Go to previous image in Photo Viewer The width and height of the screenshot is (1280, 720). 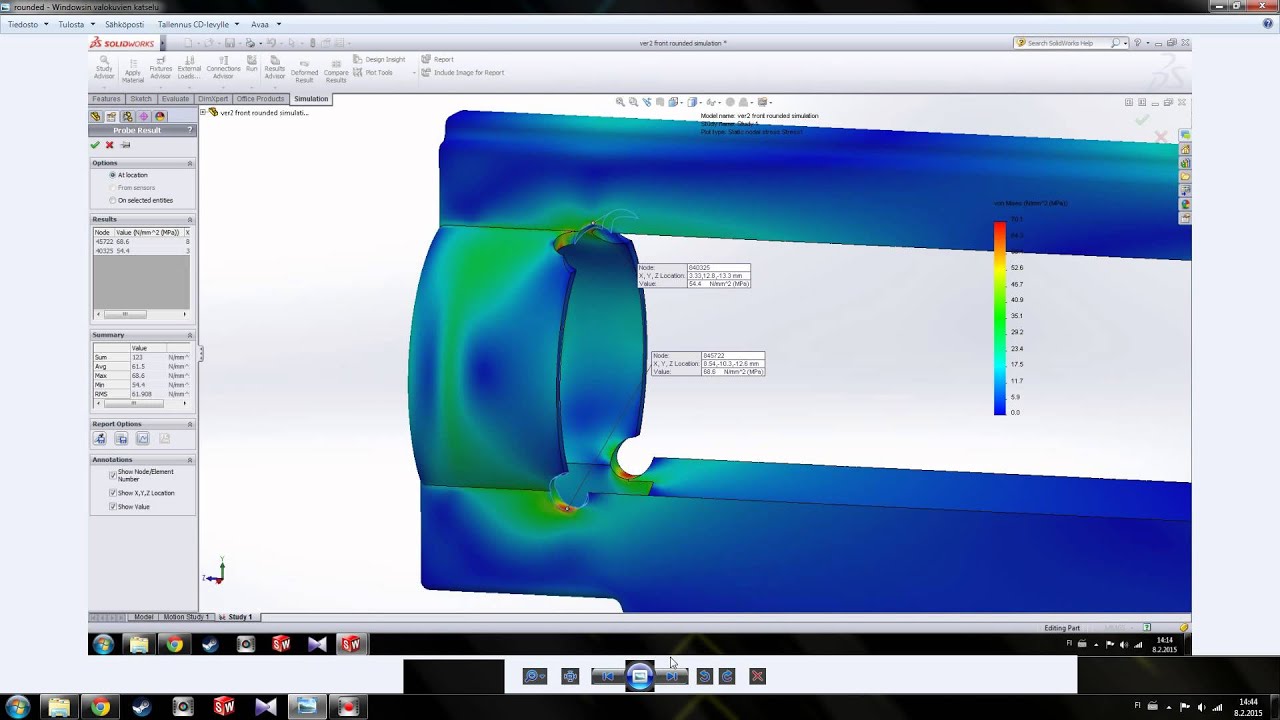pos(607,676)
